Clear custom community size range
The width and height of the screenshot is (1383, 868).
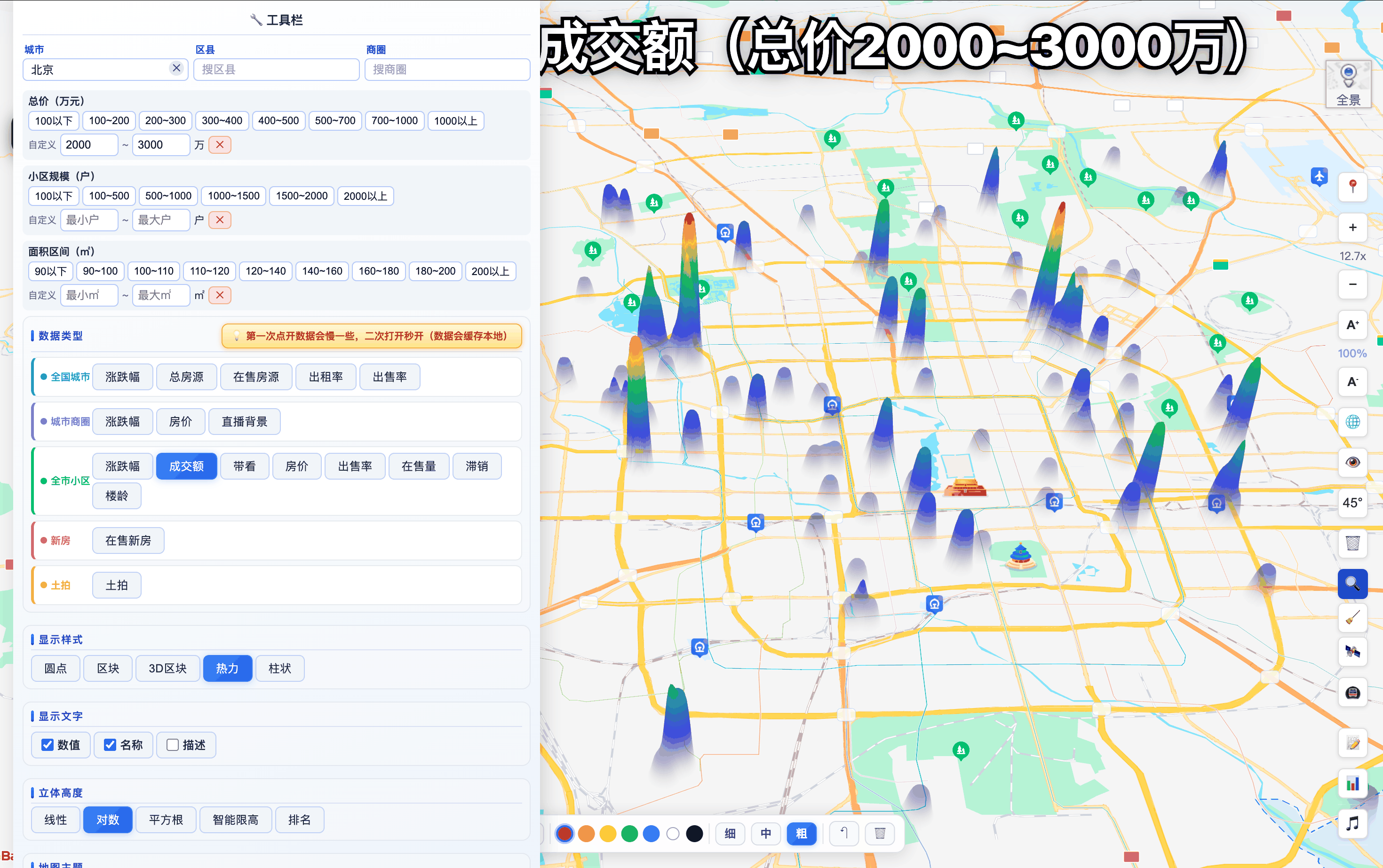(x=220, y=220)
